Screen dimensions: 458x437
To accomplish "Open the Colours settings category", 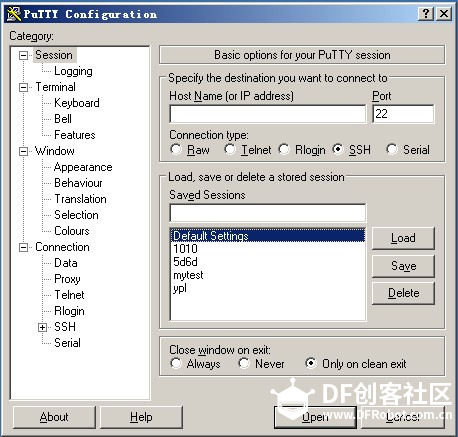I will tap(72, 231).
